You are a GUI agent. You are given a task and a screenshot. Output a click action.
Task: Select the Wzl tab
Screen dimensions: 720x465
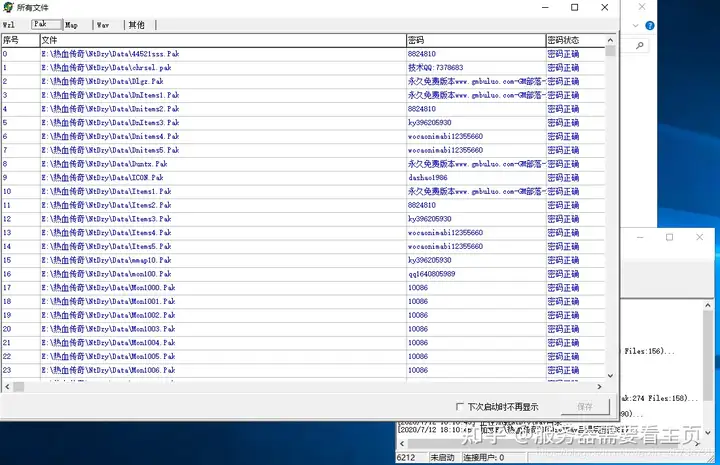point(9,25)
